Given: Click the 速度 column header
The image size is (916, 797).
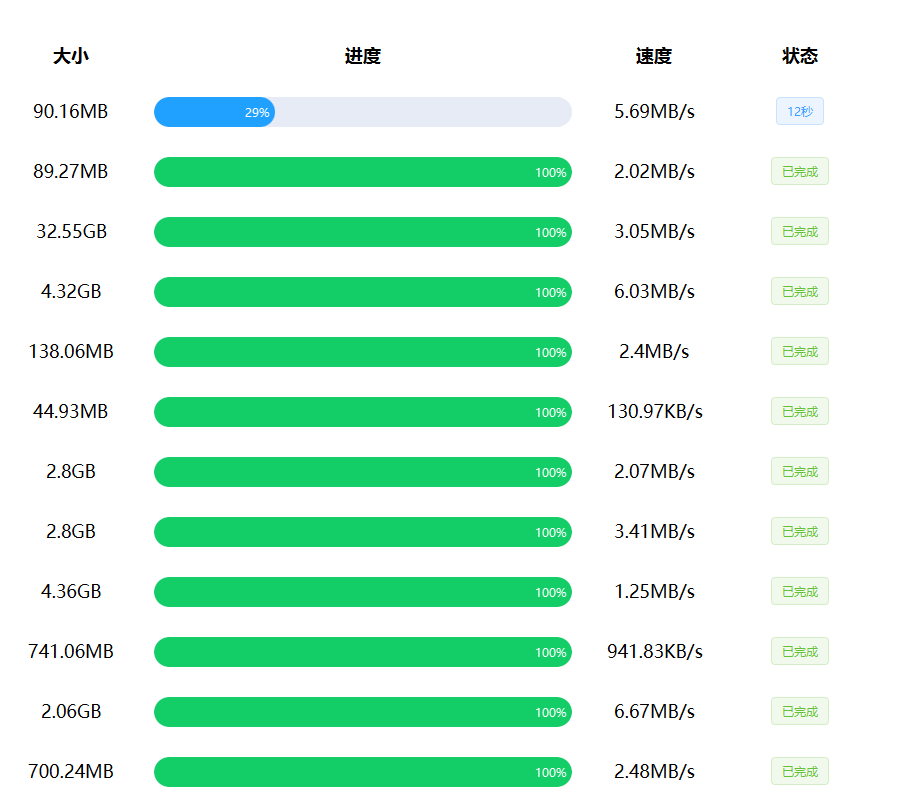Looking at the screenshot, I should click(x=654, y=56).
